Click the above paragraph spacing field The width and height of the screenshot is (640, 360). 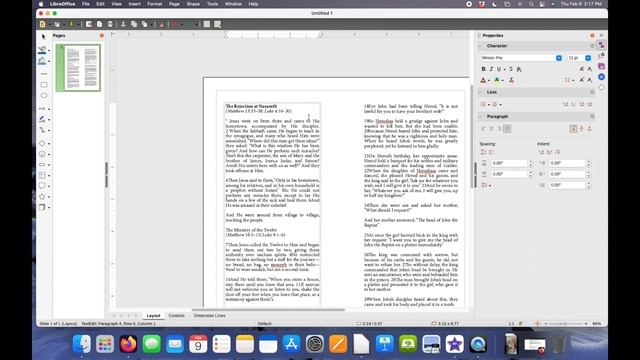tap(509, 163)
